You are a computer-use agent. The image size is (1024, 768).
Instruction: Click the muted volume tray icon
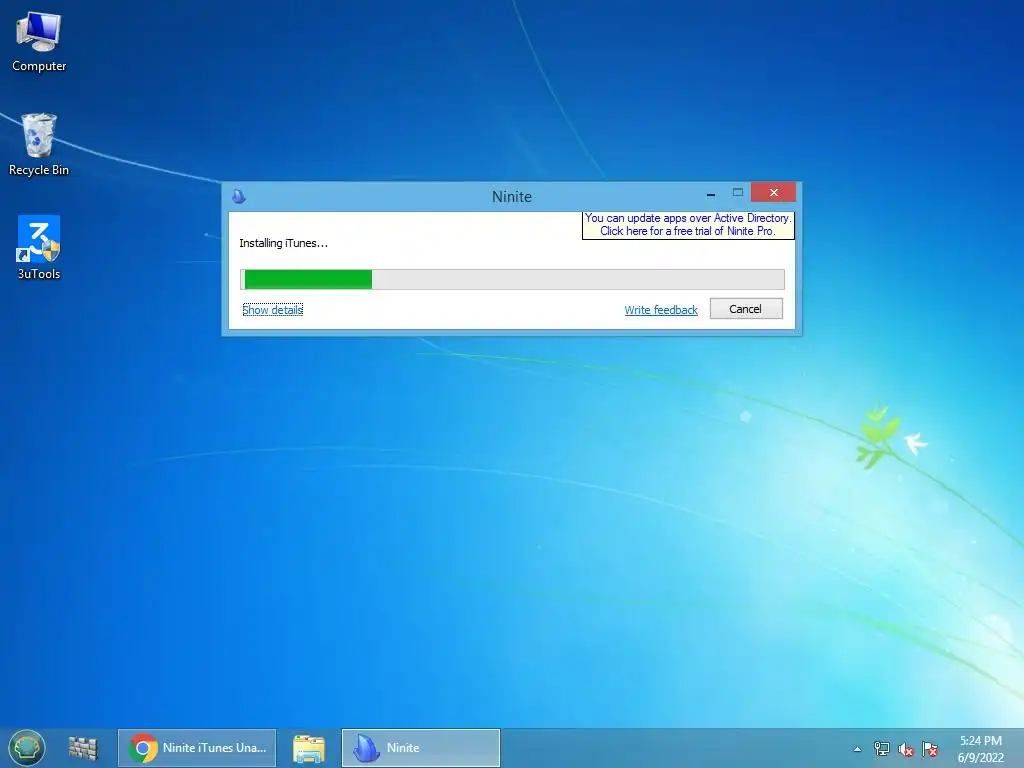[x=905, y=749]
